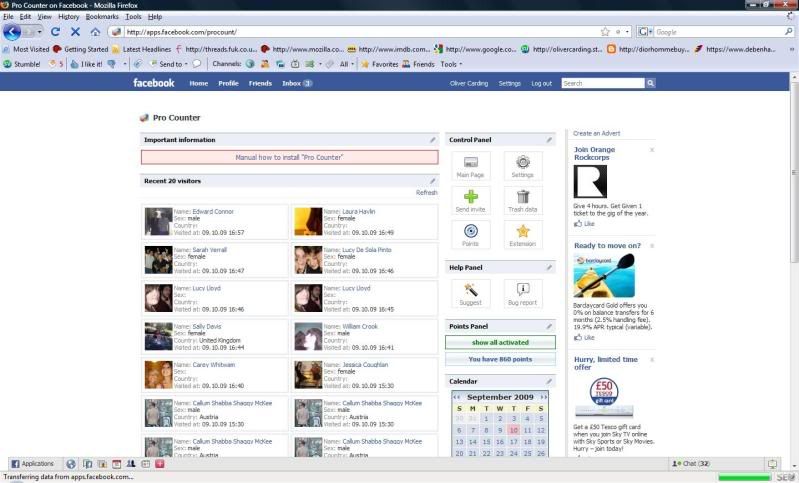Go to previous month in calendar
Image resolution: width=799 pixels, height=483 pixels.
(457, 397)
